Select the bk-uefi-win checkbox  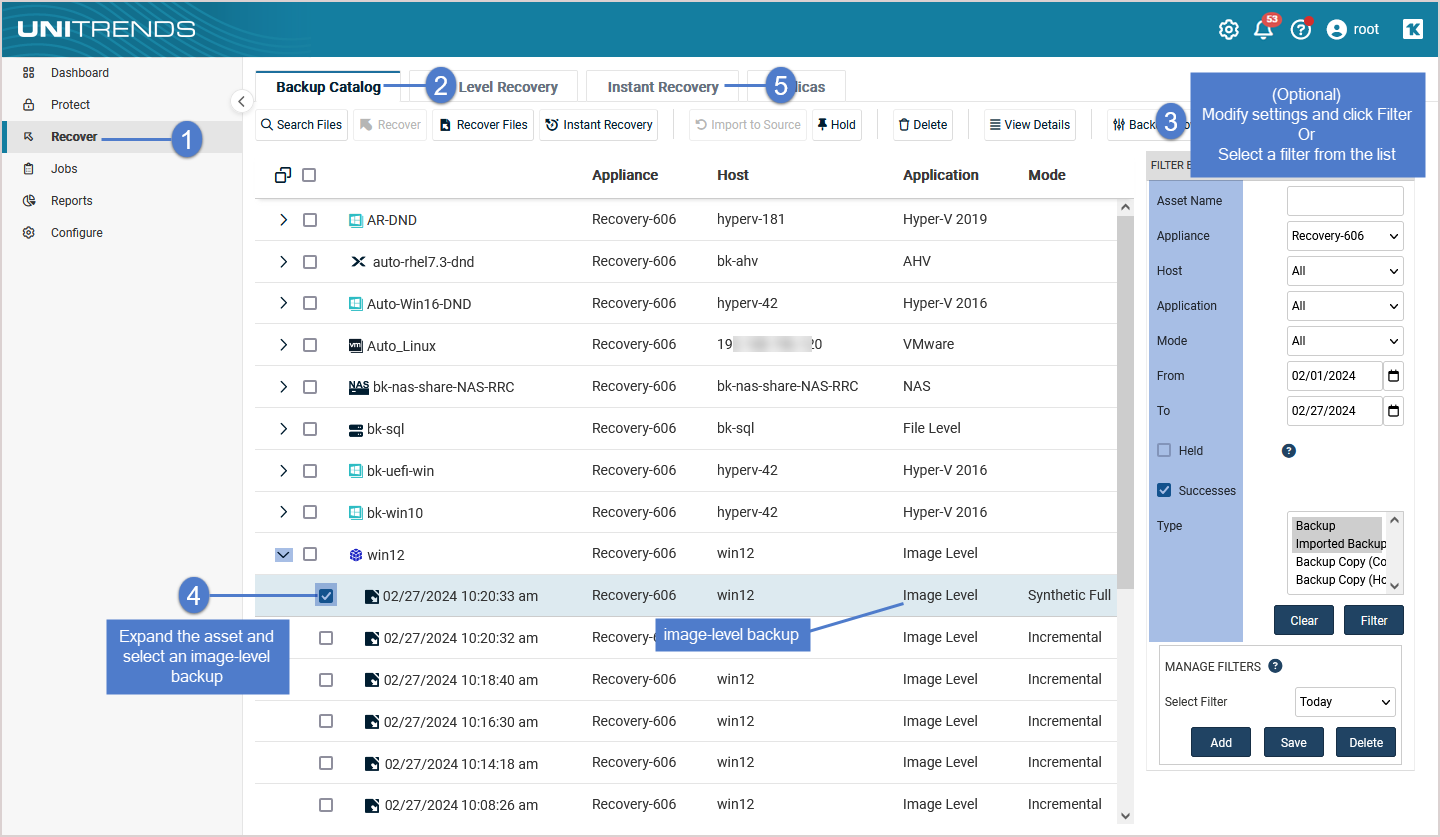pyautogui.click(x=310, y=471)
